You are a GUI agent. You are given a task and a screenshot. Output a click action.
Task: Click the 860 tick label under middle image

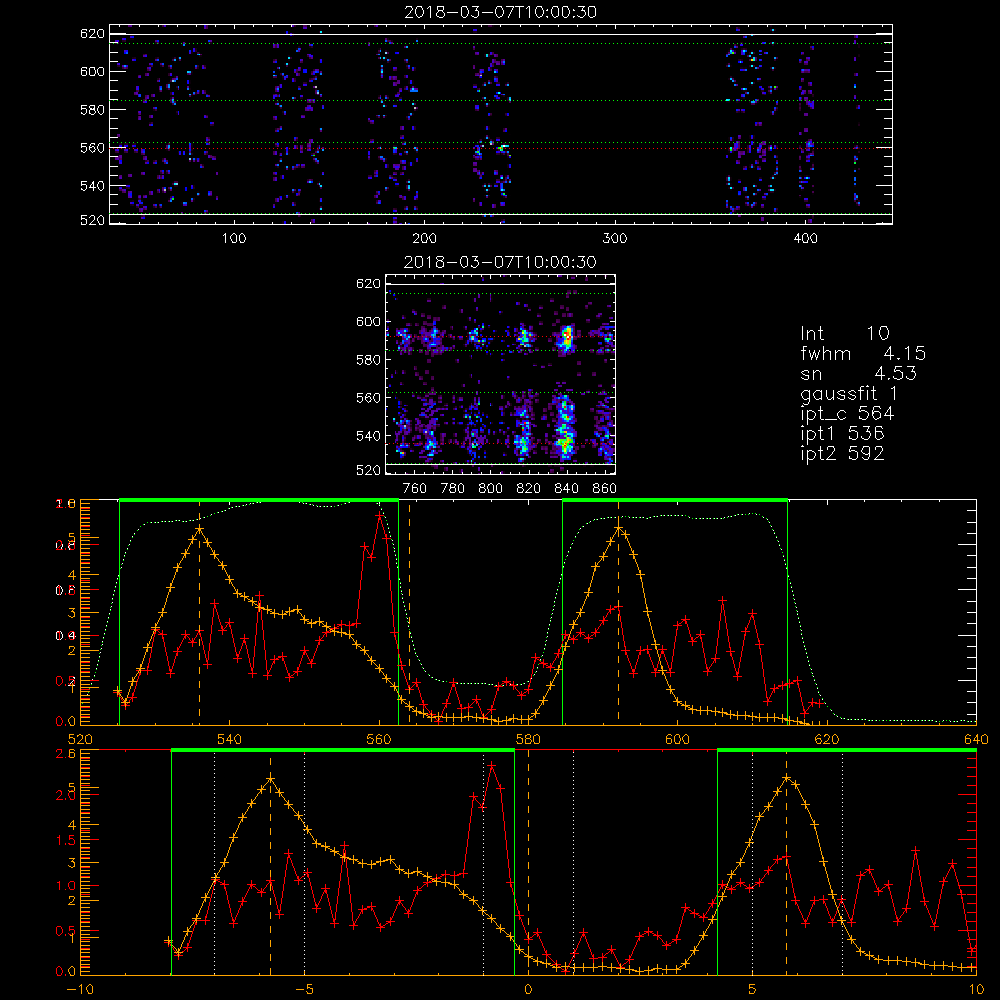click(x=604, y=489)
